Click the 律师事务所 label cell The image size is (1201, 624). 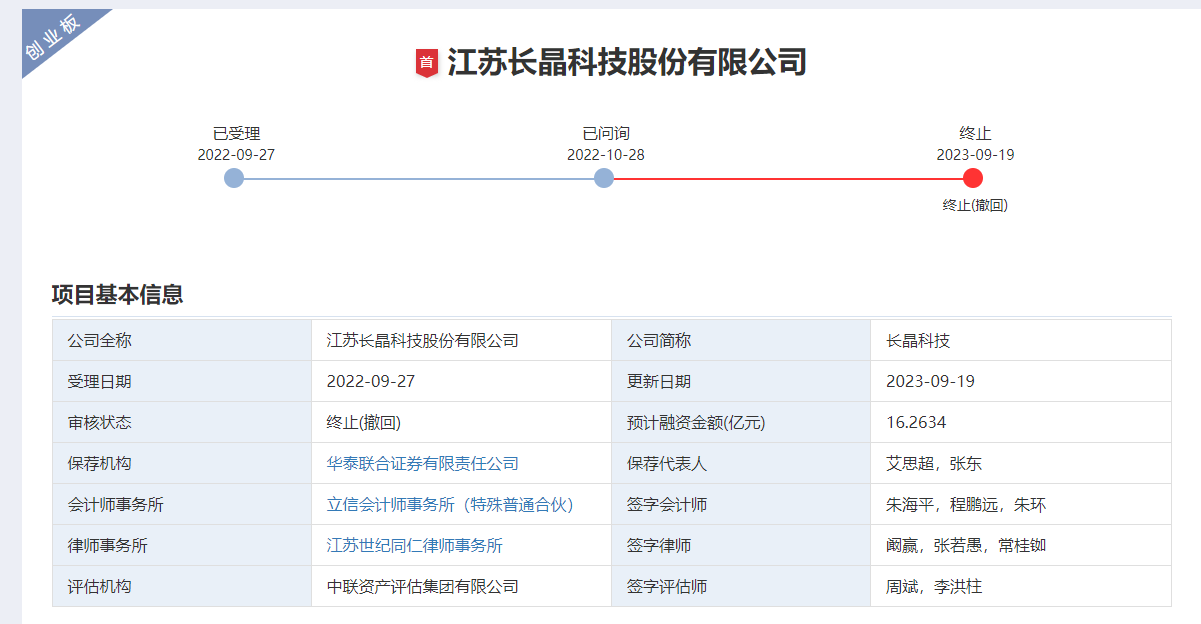(x=182, y=545)
